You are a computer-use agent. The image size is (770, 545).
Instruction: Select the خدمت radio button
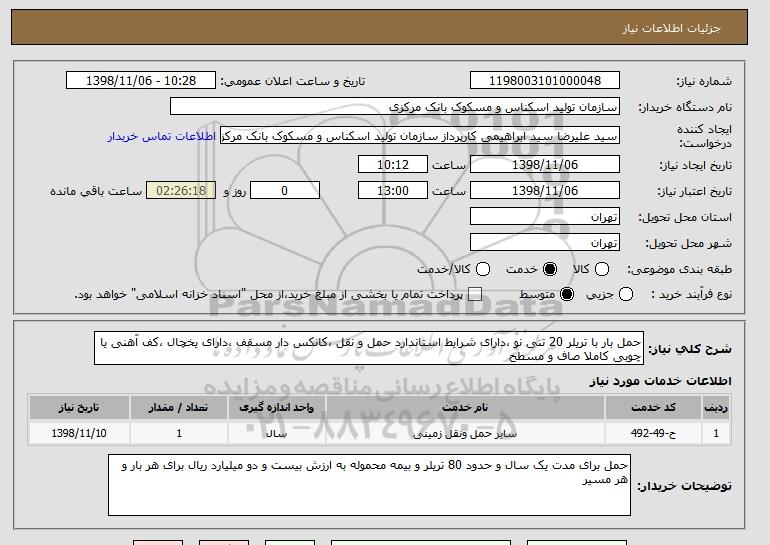pyautogui.click(x=550, y=269)
